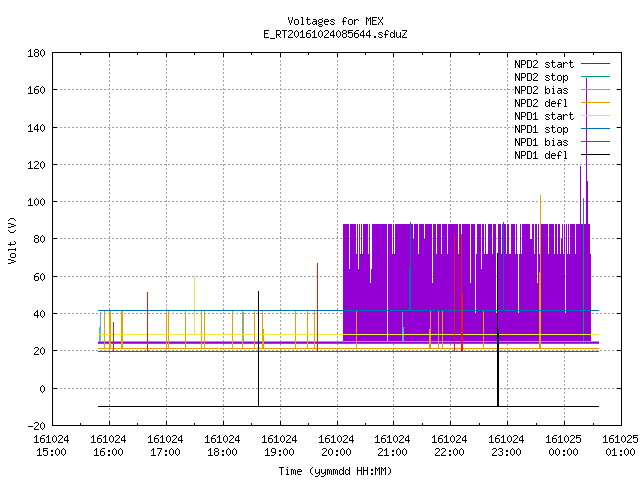Click the red line sample beside NPD1 bias

click(595, 142)
